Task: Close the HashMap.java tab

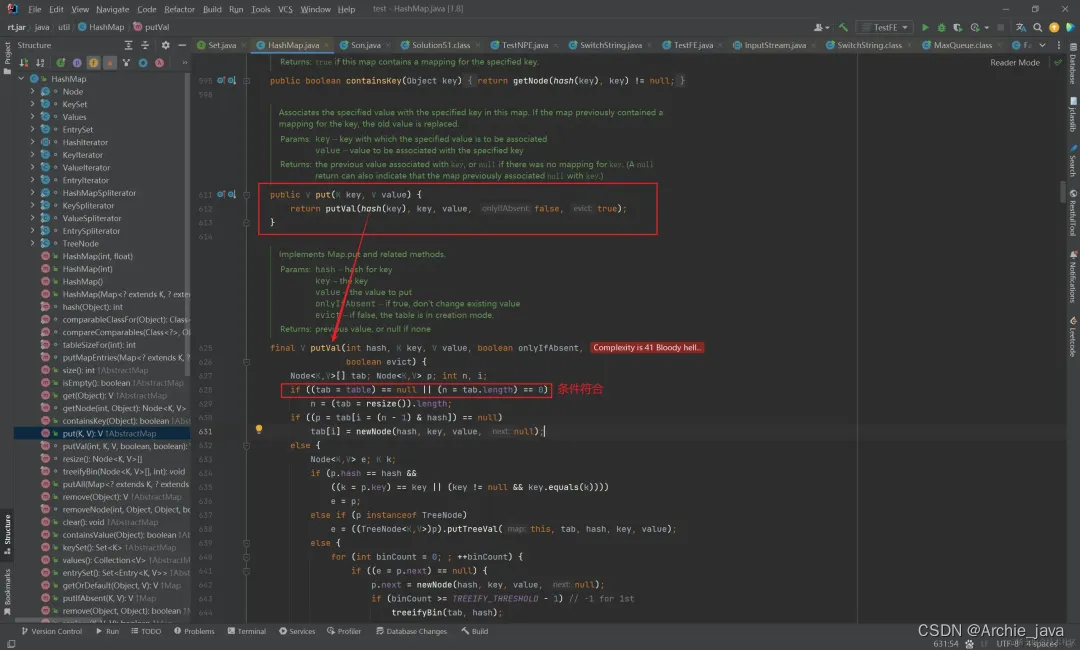Action: coord(326,45)
